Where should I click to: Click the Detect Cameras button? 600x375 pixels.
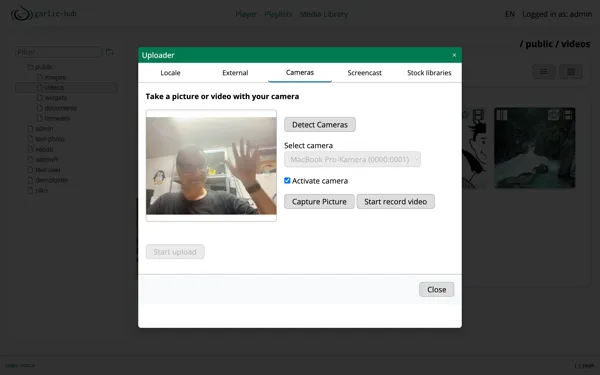coord(320,125)
